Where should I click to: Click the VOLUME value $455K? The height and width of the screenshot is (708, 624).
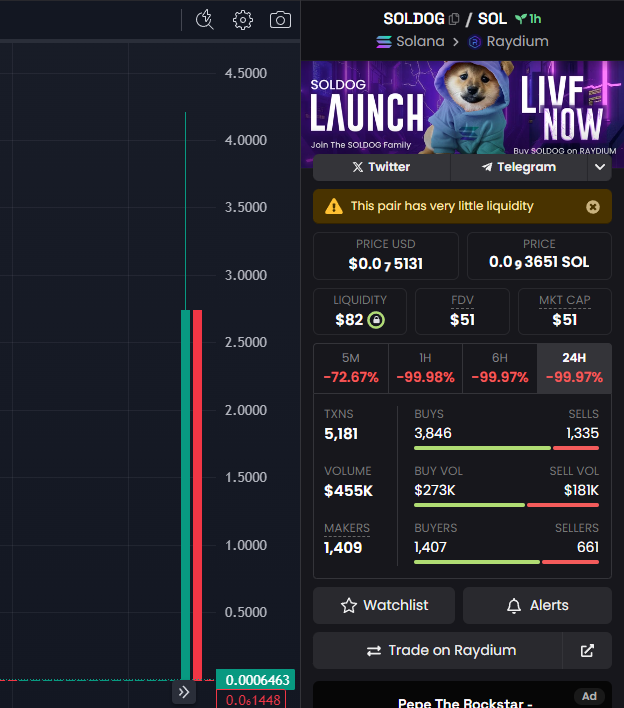(349, 491)
